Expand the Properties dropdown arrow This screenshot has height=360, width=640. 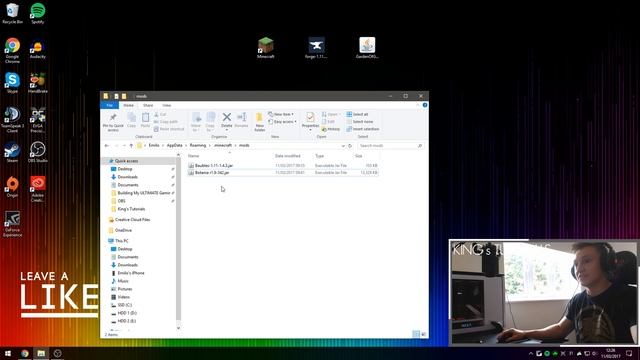[x=310, y=130]
